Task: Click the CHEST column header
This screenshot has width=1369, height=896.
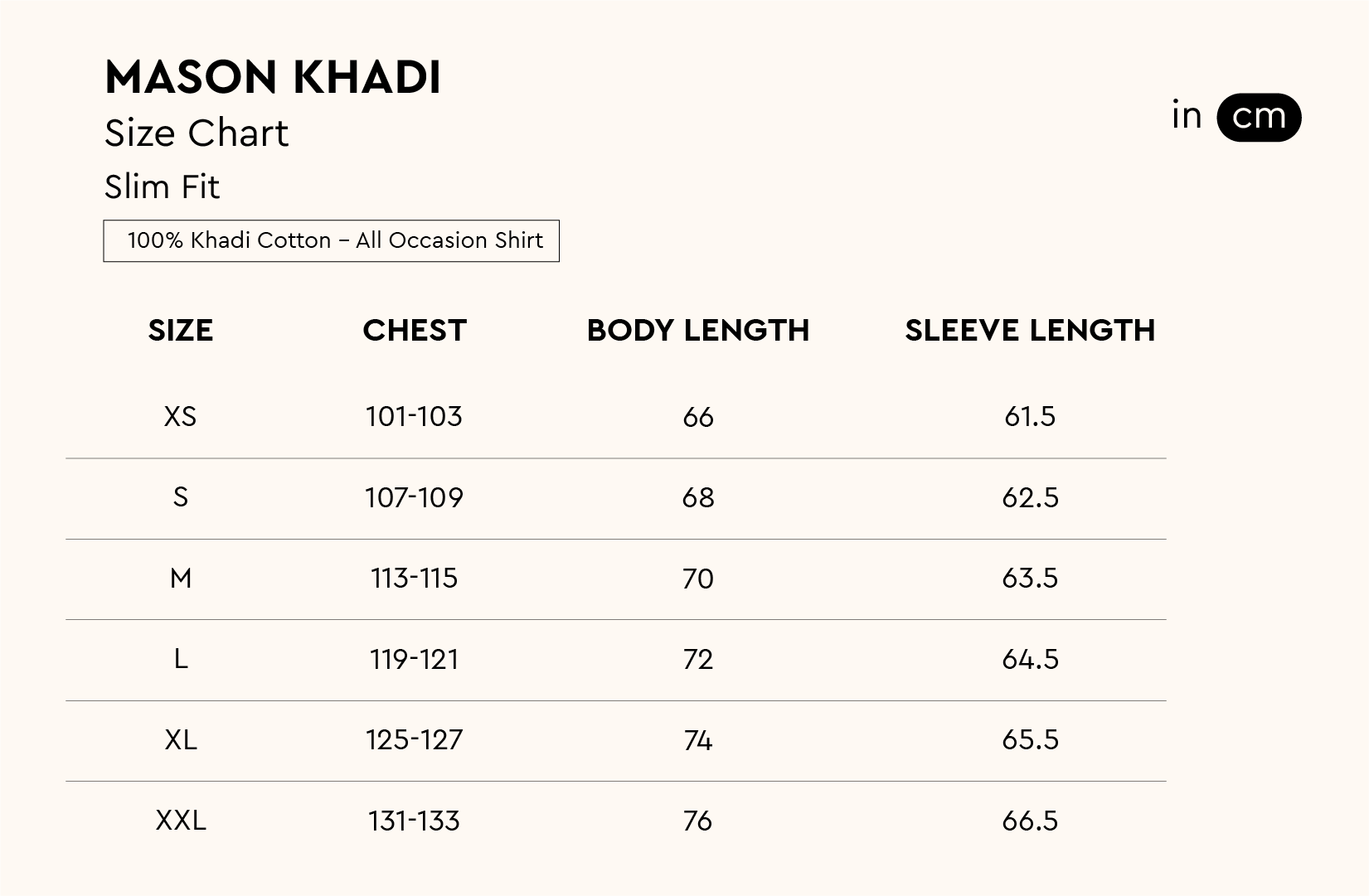Action: 415,330
